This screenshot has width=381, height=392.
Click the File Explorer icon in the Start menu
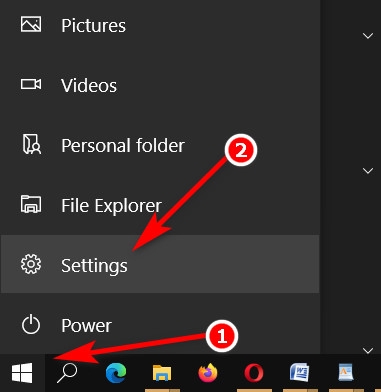click(x=31, y=204)
